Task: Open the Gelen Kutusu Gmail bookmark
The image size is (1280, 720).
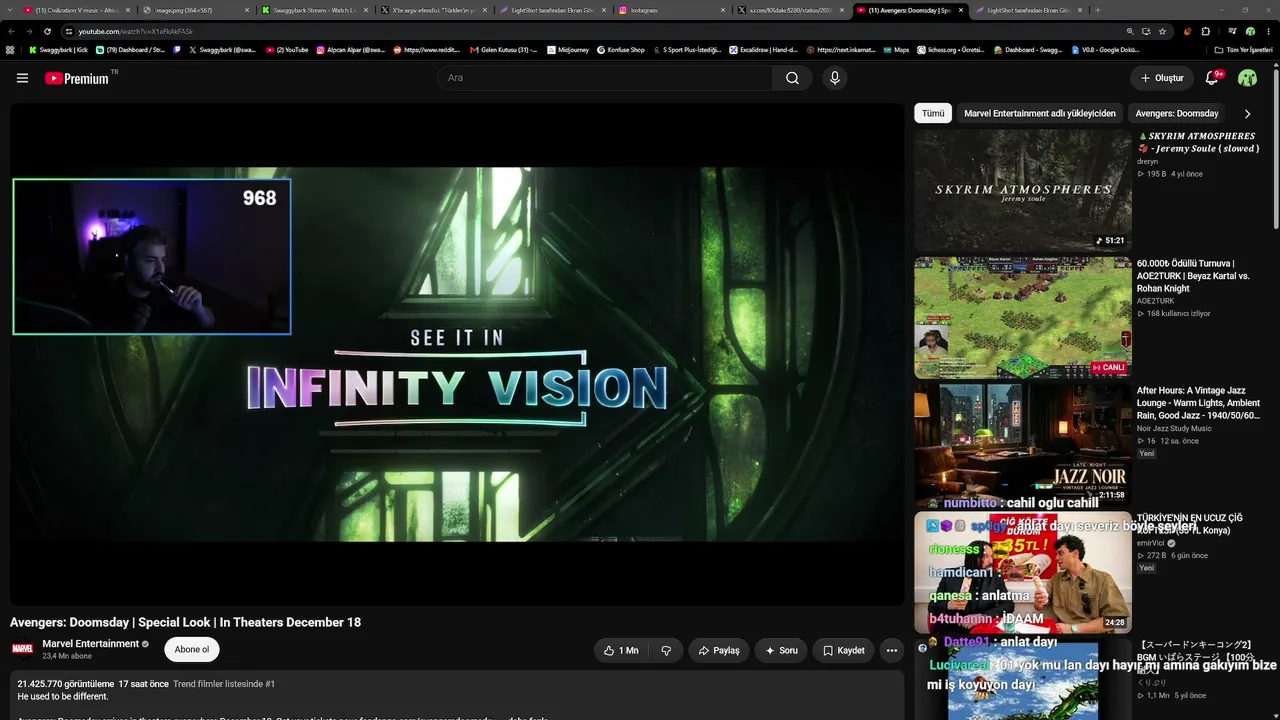Action: point(502,49)
